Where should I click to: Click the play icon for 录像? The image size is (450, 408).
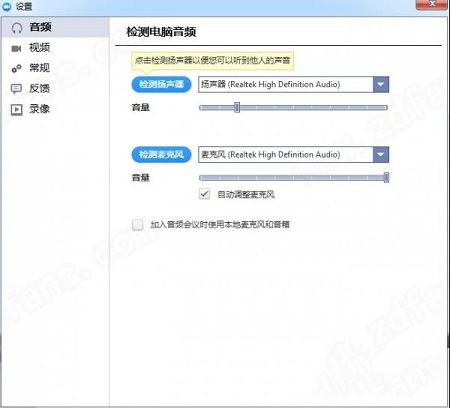tap(16, 109)
